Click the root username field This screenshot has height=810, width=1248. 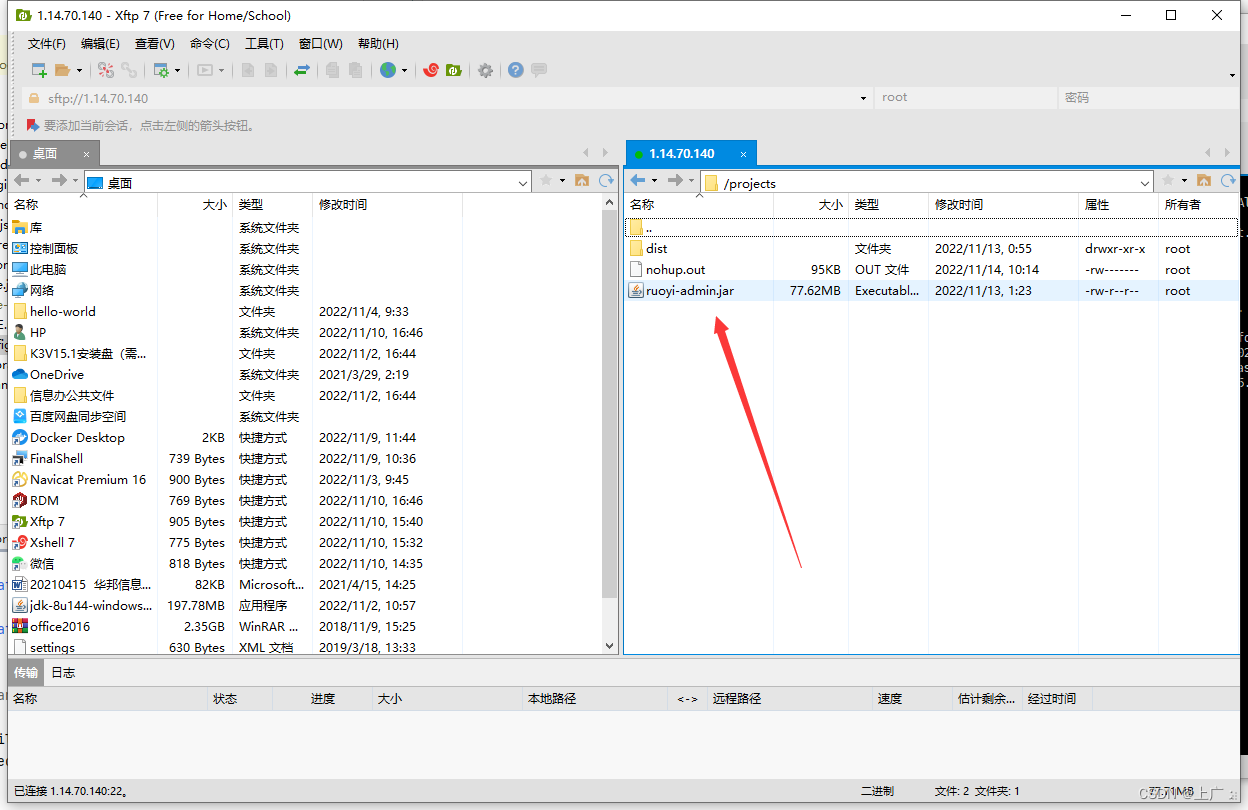[x=964, y=98]
